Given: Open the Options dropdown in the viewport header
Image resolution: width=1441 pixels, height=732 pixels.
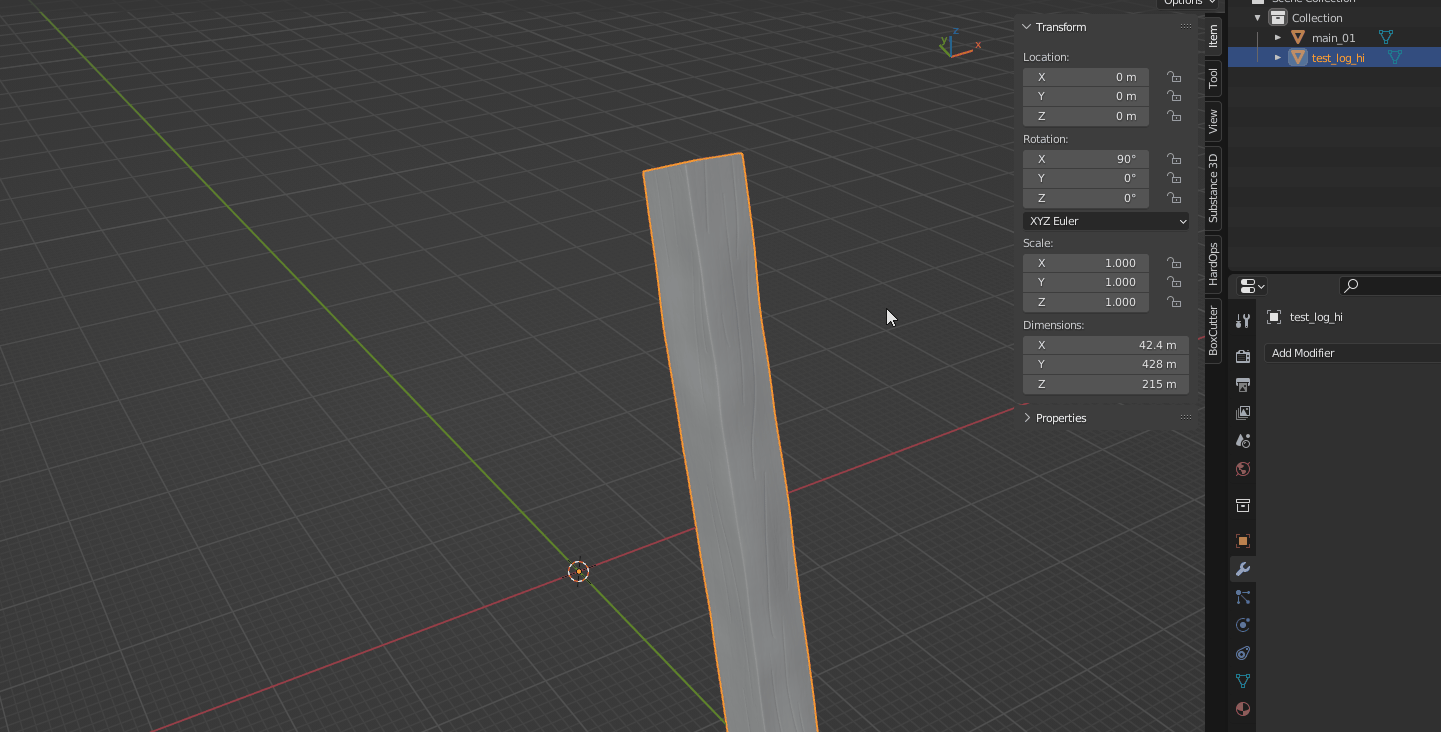Looking at the screenshot, I should pyautogui.click(x=1189, y=3).
